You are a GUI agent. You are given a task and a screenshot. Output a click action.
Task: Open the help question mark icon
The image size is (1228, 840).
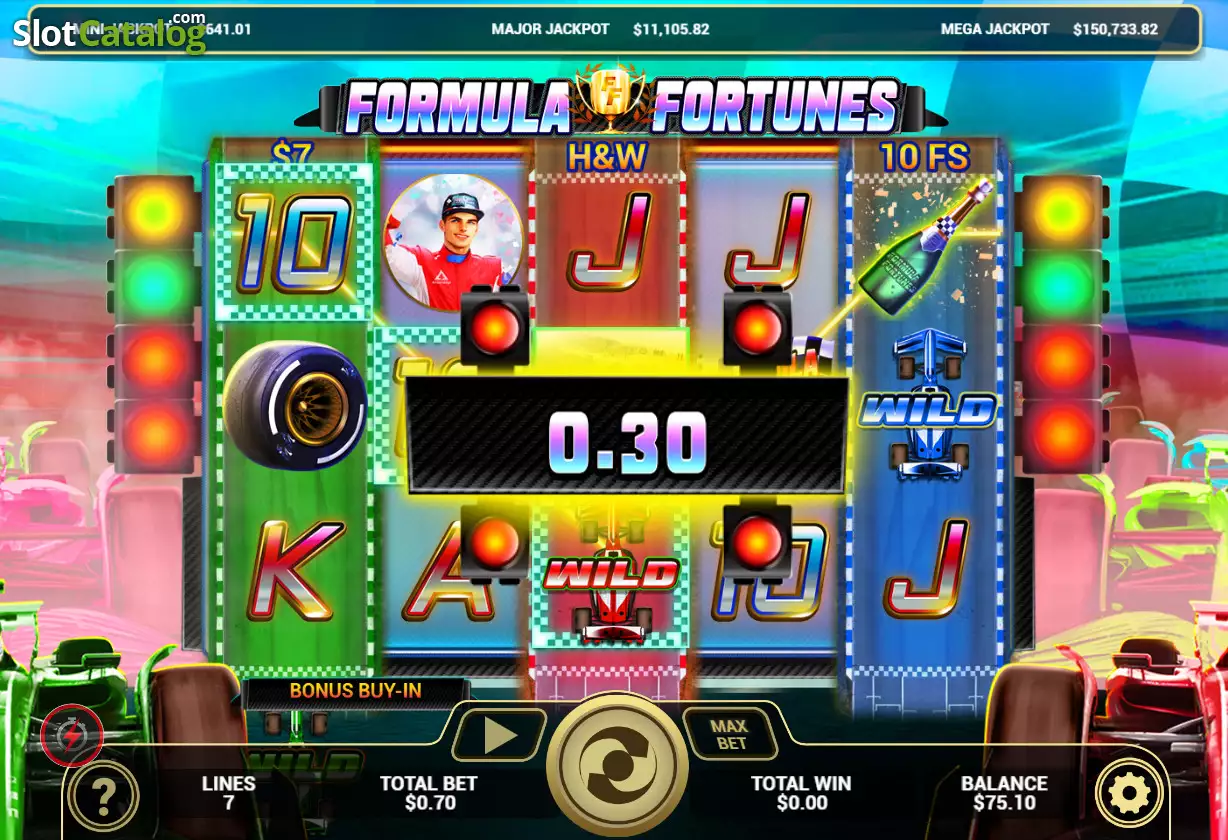coord(103,795)
